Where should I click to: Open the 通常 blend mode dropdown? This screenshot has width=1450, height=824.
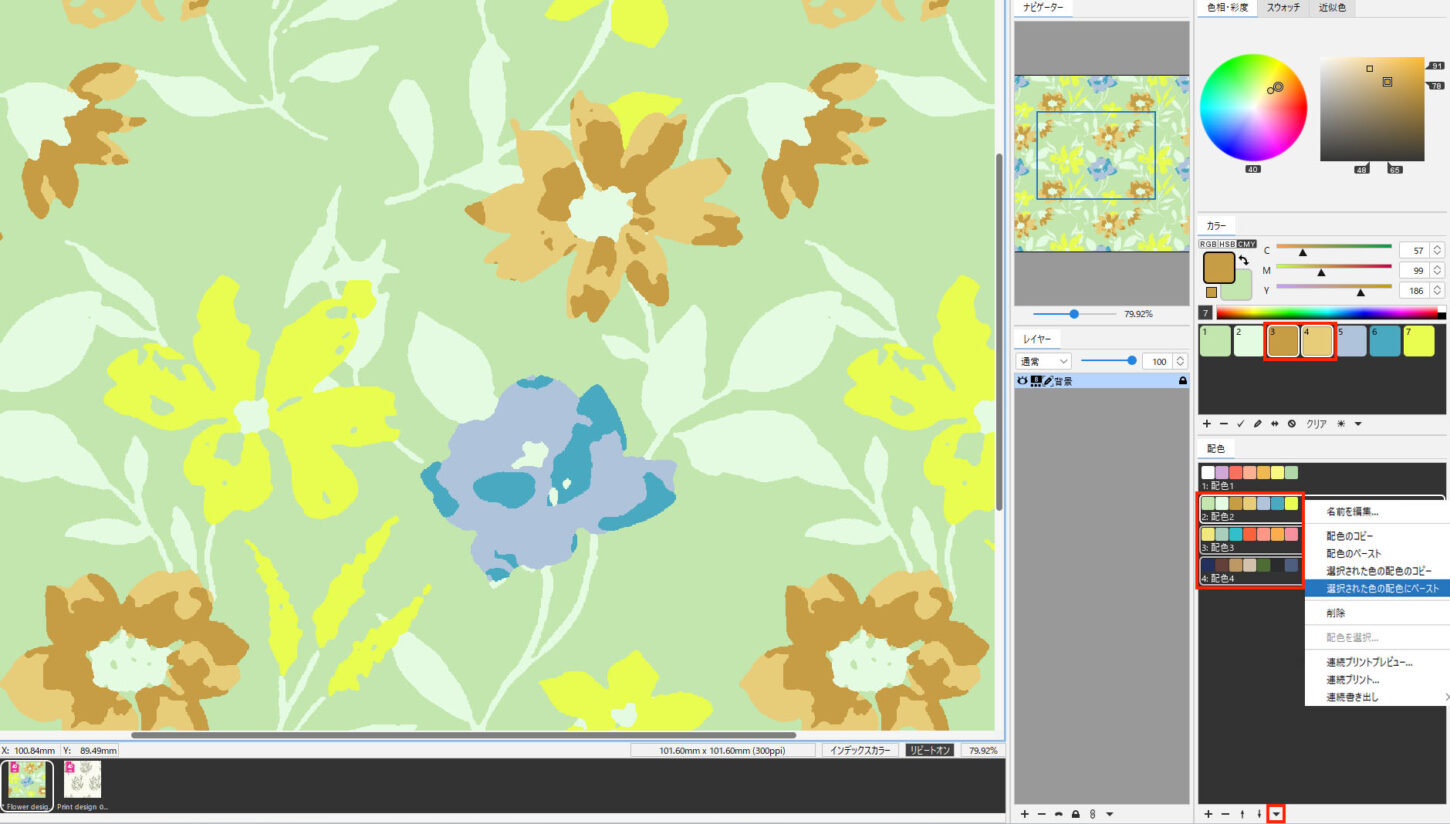[1043, 361]
